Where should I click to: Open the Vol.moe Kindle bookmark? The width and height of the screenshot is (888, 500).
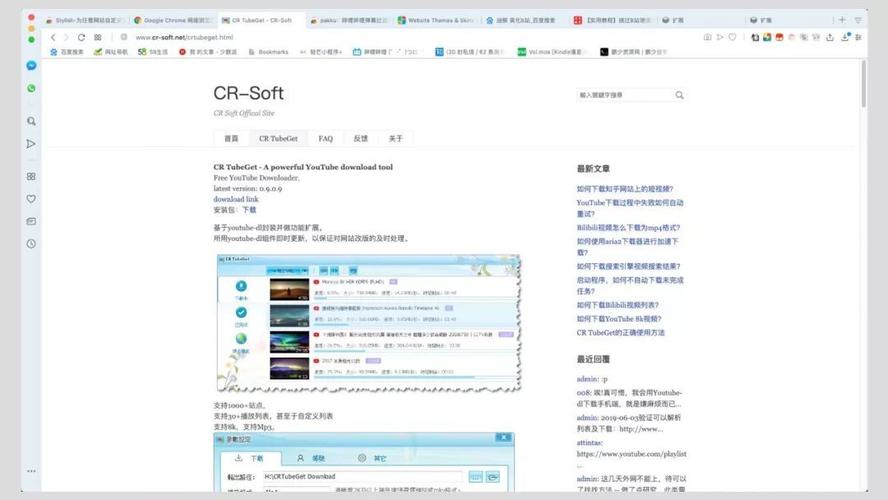(x=550, y=52)
